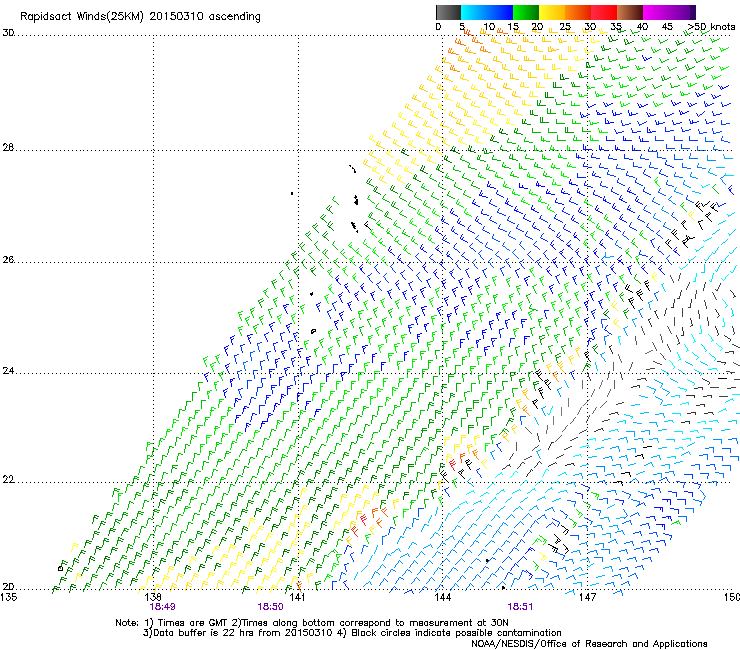Click the NOAA/NESDIS Office of Research credit

click(589, 644)
